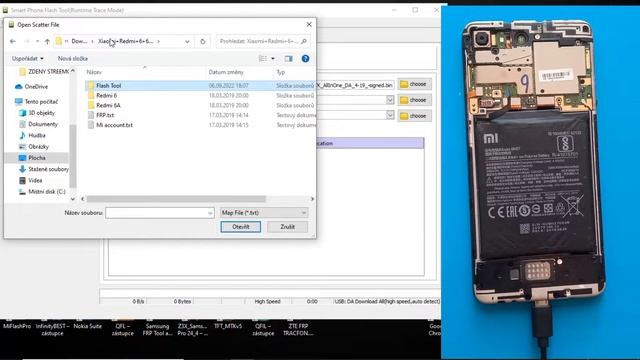Sort by the Typ column header
Viewport: 640px width, 360px height.
281,72
